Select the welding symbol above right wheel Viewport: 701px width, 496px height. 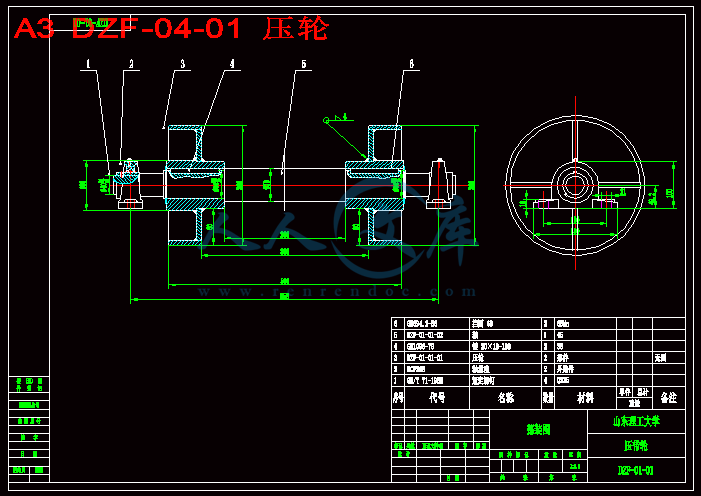tap(336, 119)
